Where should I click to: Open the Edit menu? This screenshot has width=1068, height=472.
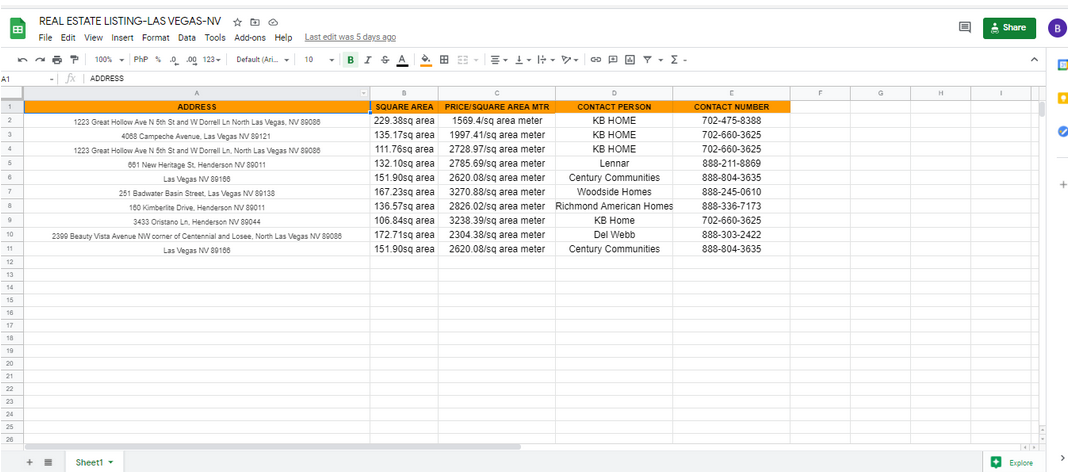point(68,37)
